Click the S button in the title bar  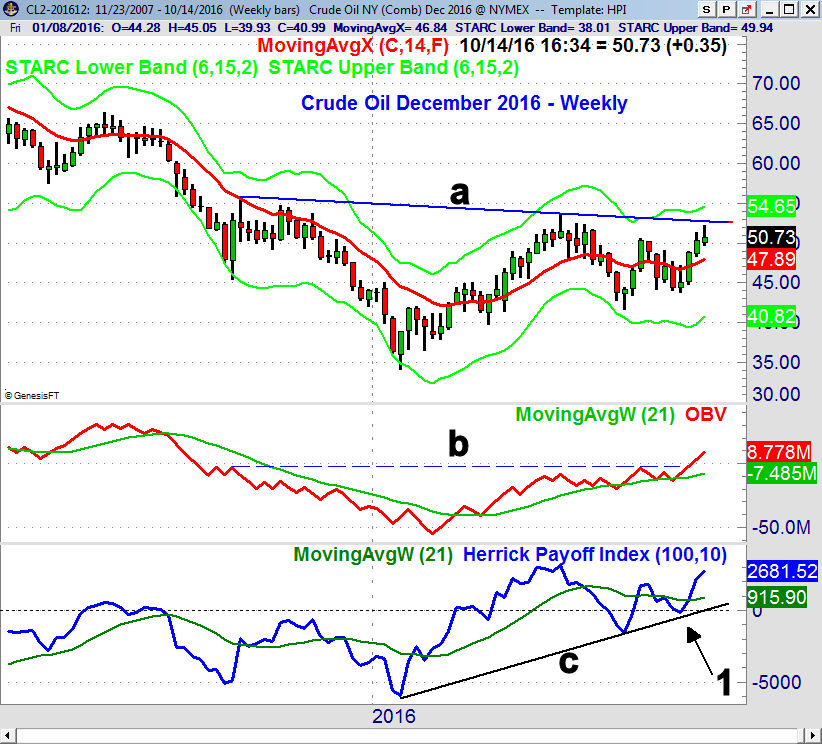click(707, 9)
